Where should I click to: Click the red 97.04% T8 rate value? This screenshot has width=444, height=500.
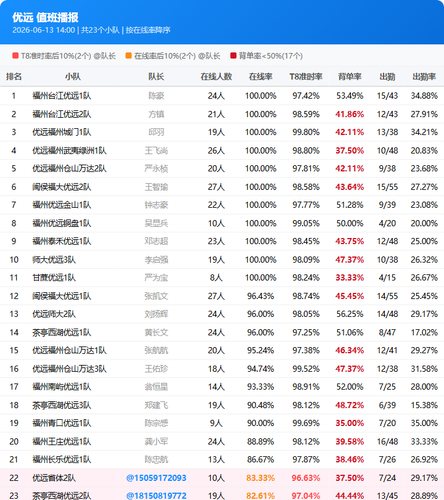coord(306,496)
